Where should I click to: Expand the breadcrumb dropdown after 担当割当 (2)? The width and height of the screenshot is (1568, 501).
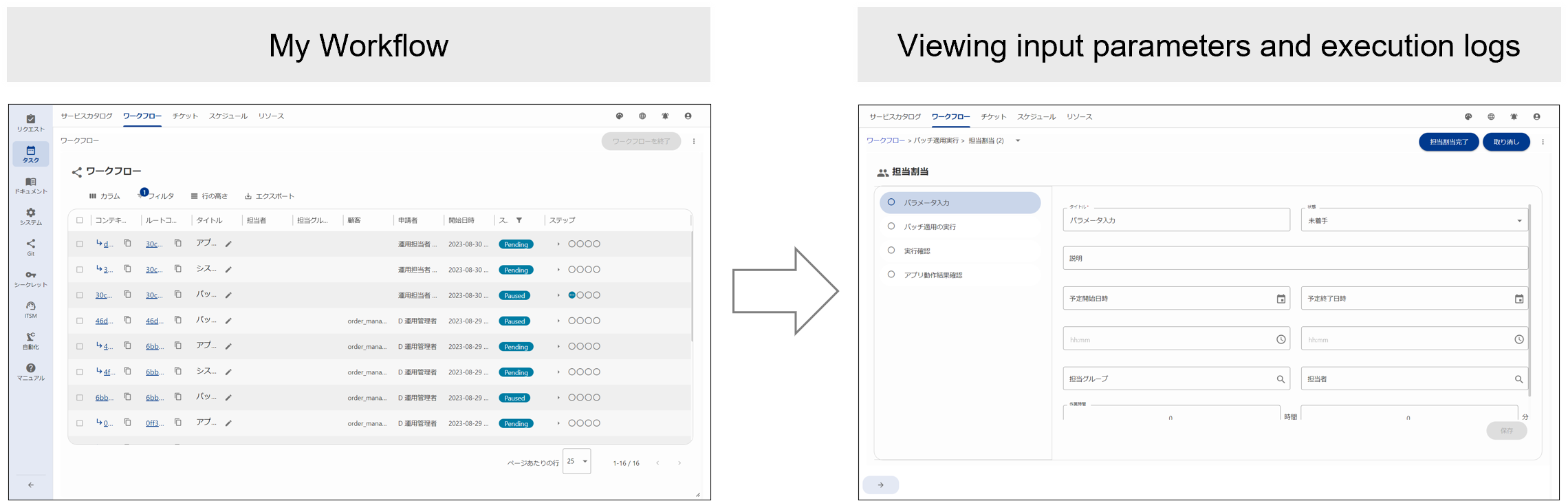tap(1017, 141)
